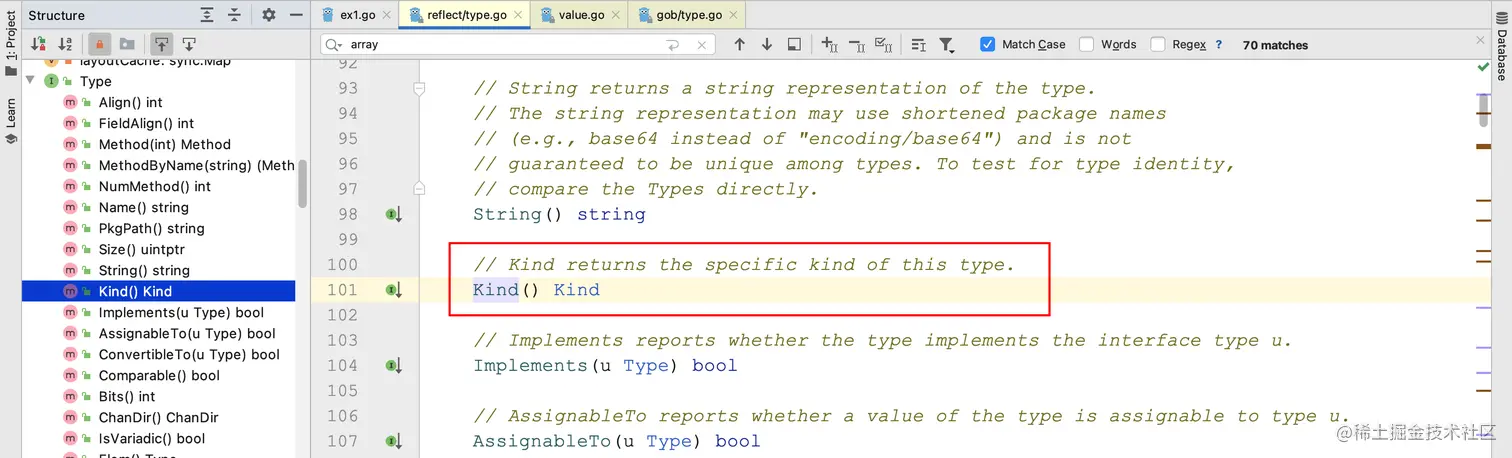
Task: Open regex help question mark
Action: coord(1218,44)
